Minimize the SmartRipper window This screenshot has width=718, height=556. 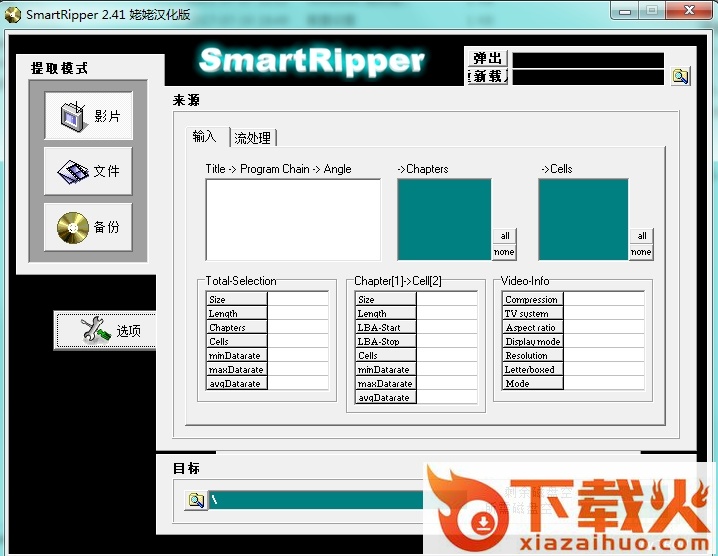(625, 11)
